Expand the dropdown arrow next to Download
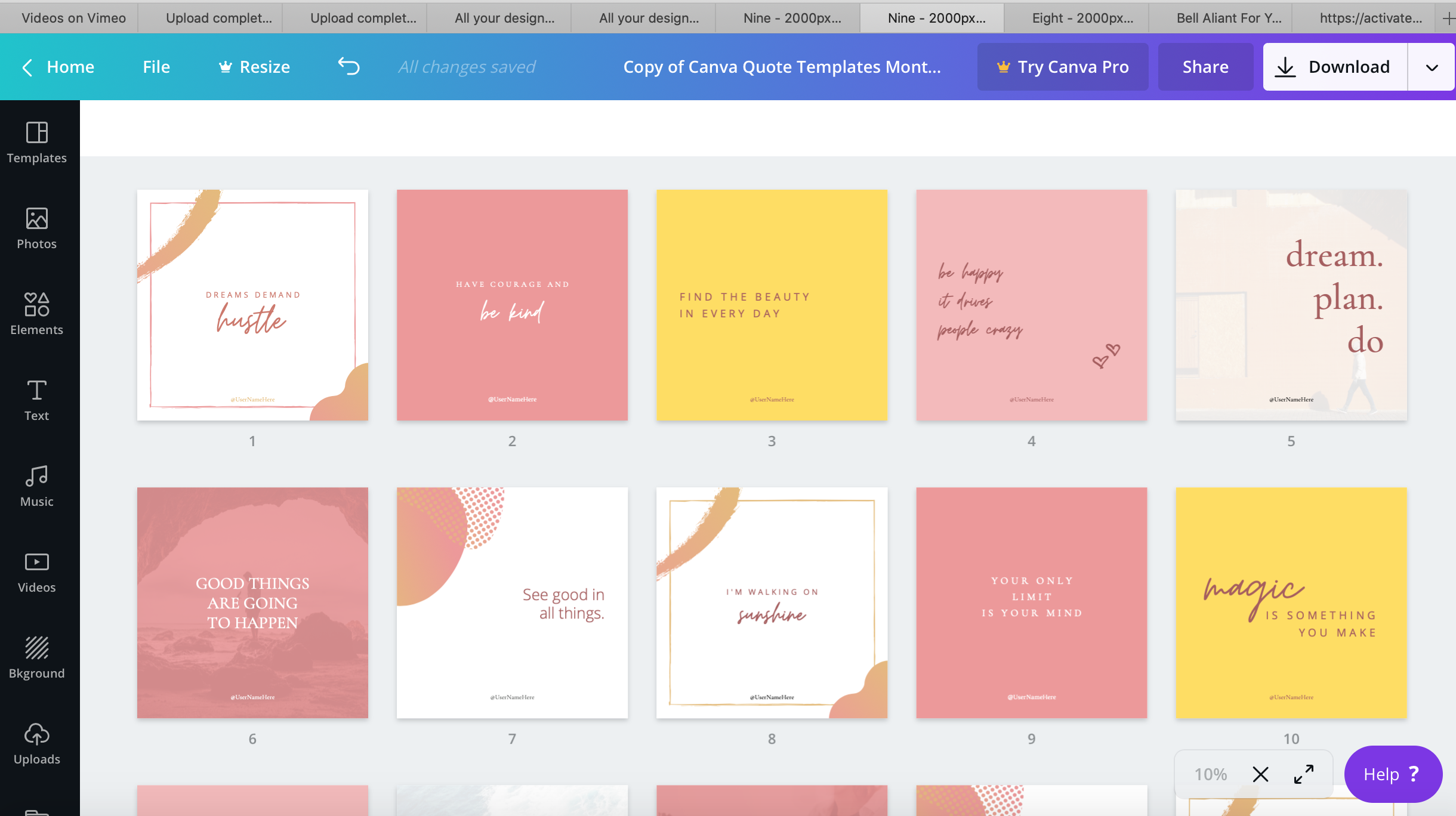The width and height of the screenshot is (1456, 816). coord(1432,67)
